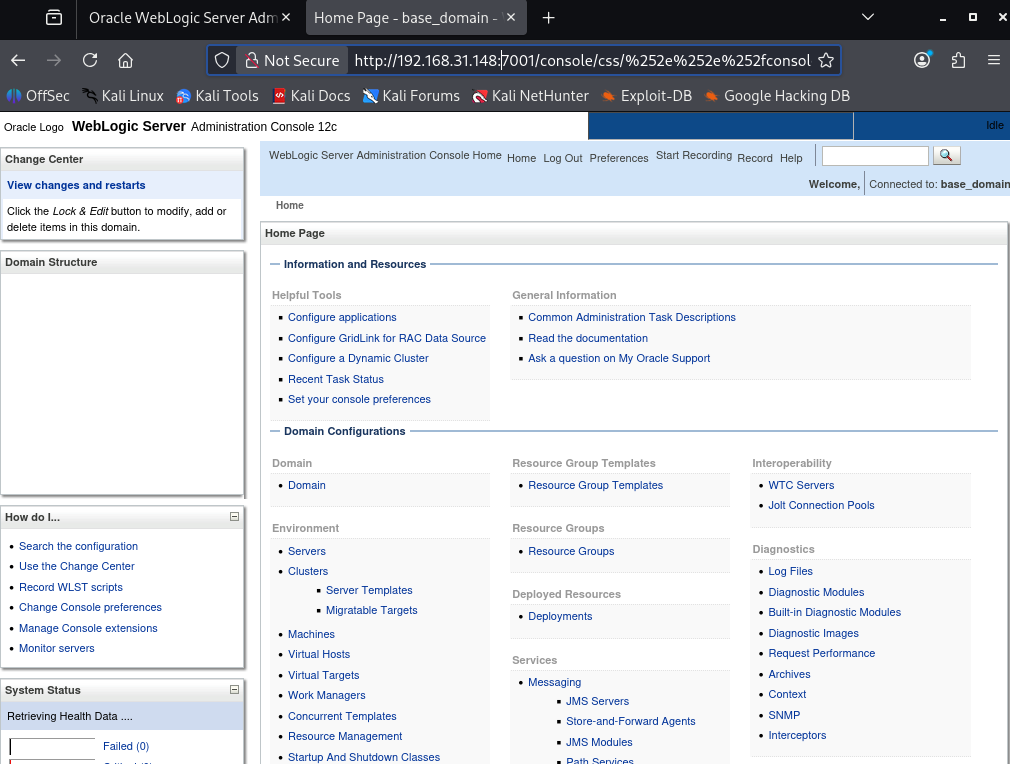Reload the current page
The image size is (1010, 764).
pyautogui.click(x=90, y=60)
